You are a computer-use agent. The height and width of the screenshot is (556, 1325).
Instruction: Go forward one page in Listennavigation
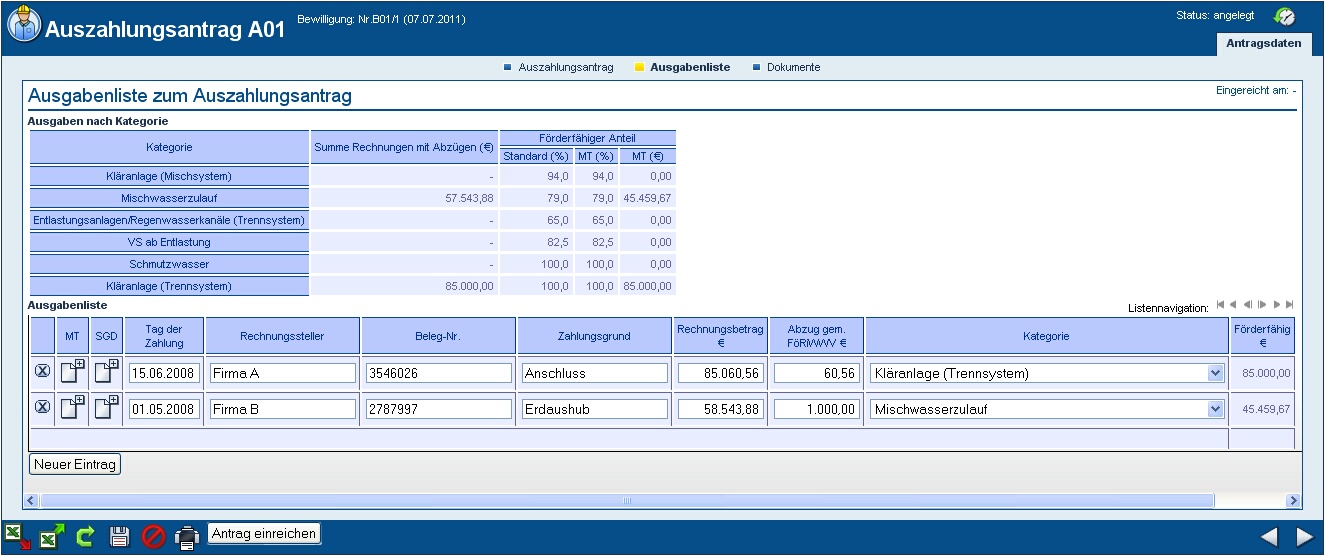[x=1277, y=305]
